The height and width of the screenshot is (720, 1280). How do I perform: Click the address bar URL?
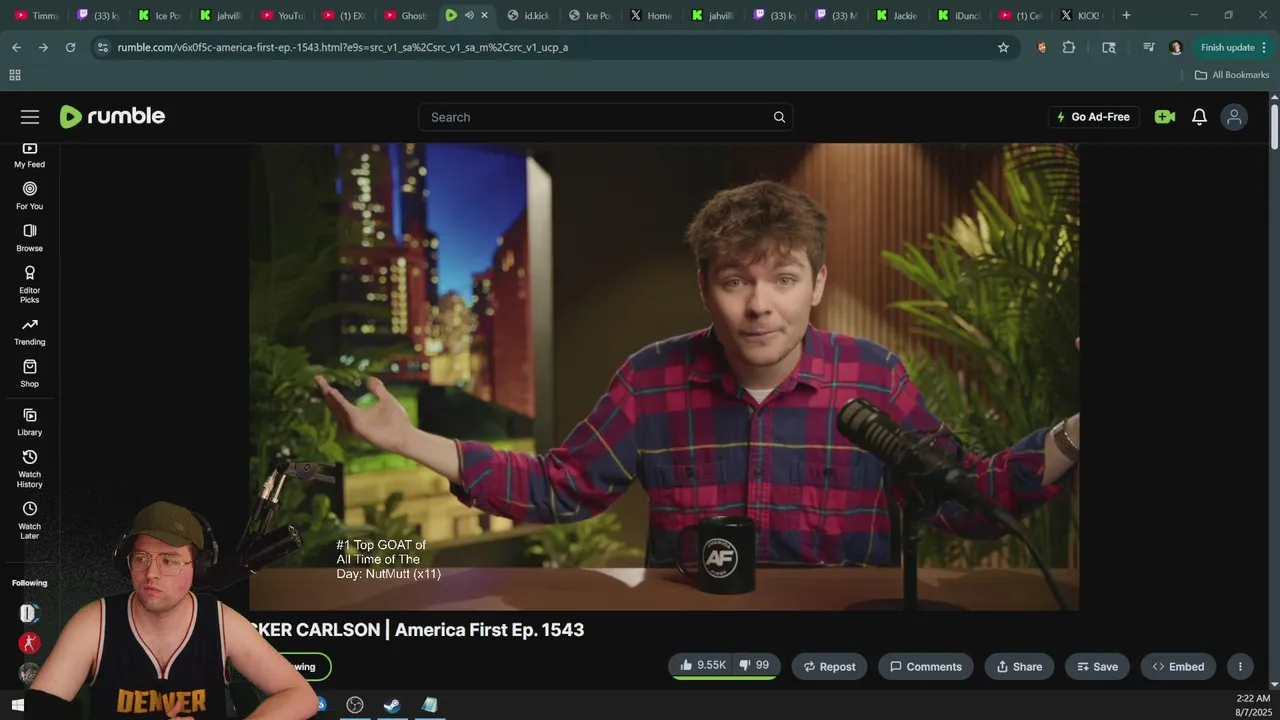342,47
